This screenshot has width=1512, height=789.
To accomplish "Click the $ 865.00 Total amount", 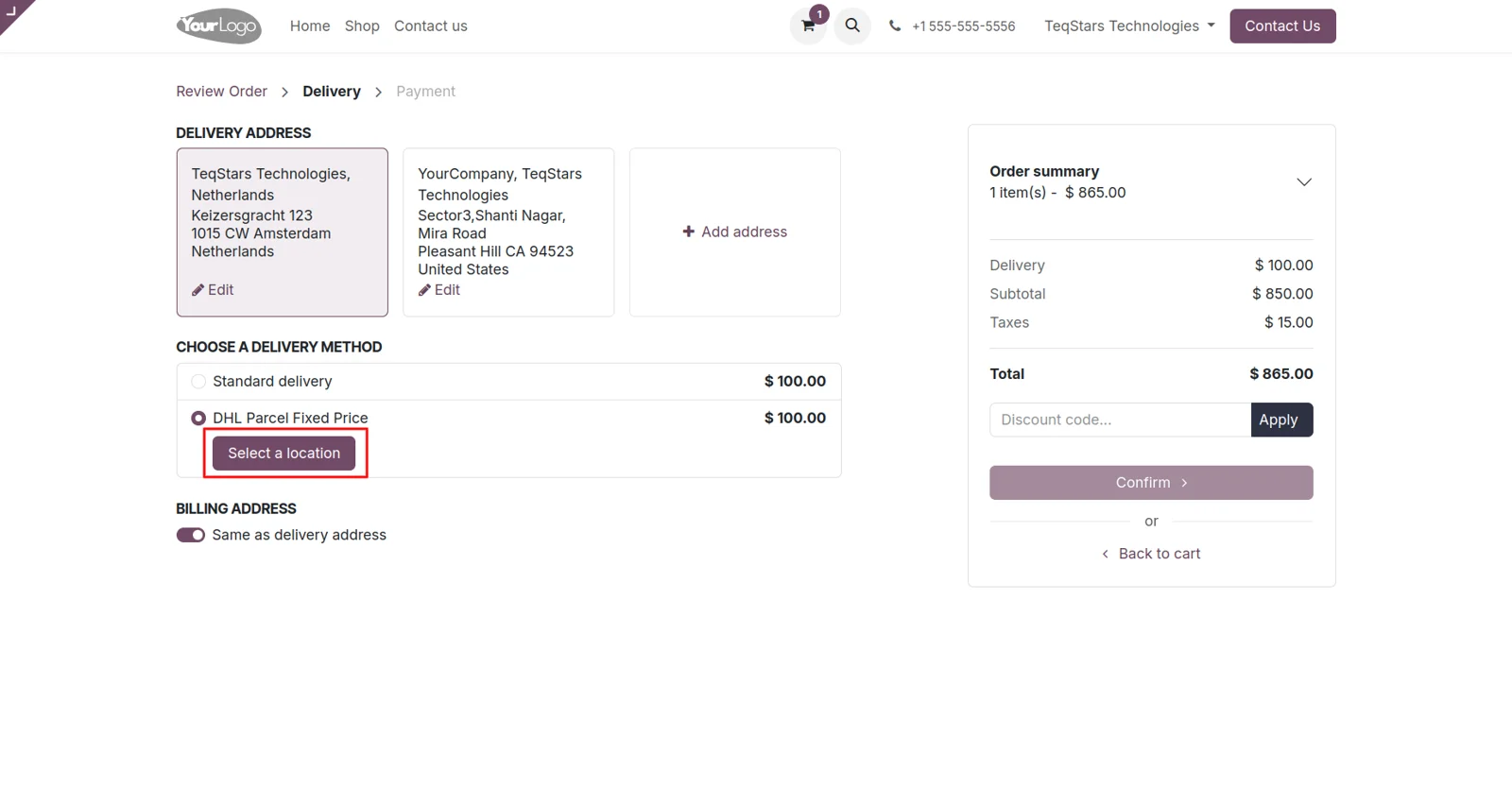I will 1281,374.
